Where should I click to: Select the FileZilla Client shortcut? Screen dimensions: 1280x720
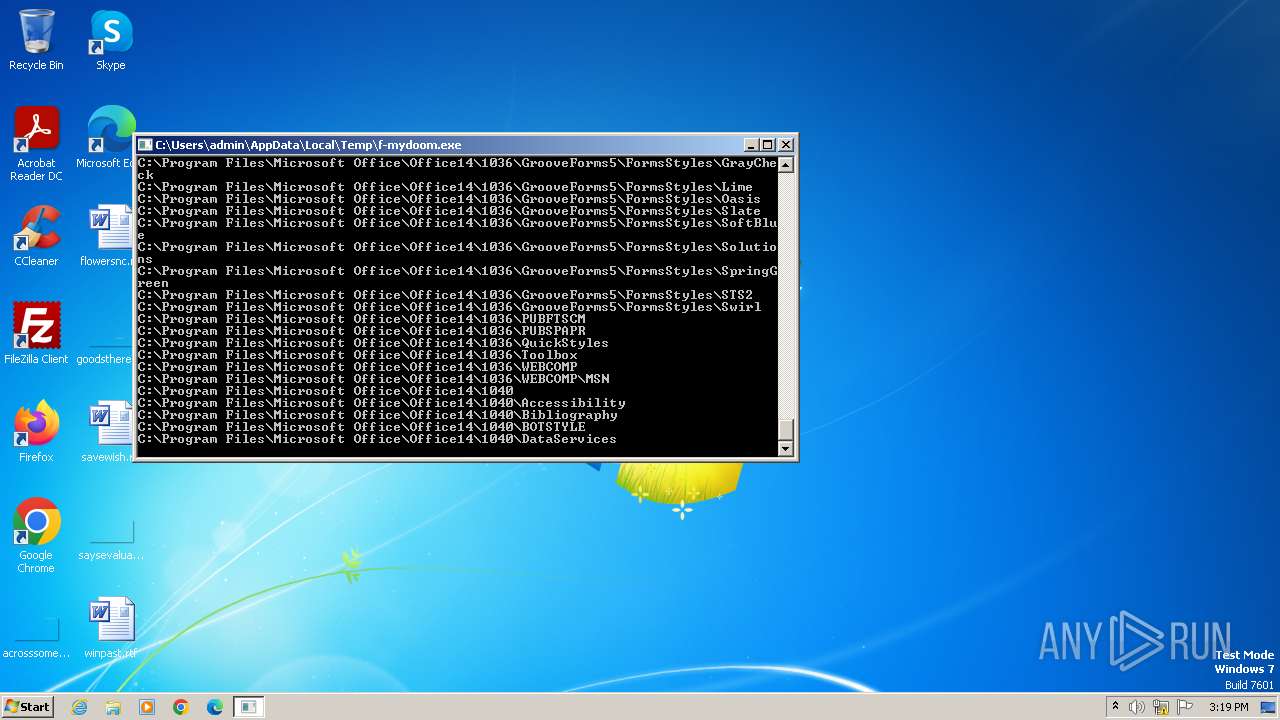coord(36,334)
